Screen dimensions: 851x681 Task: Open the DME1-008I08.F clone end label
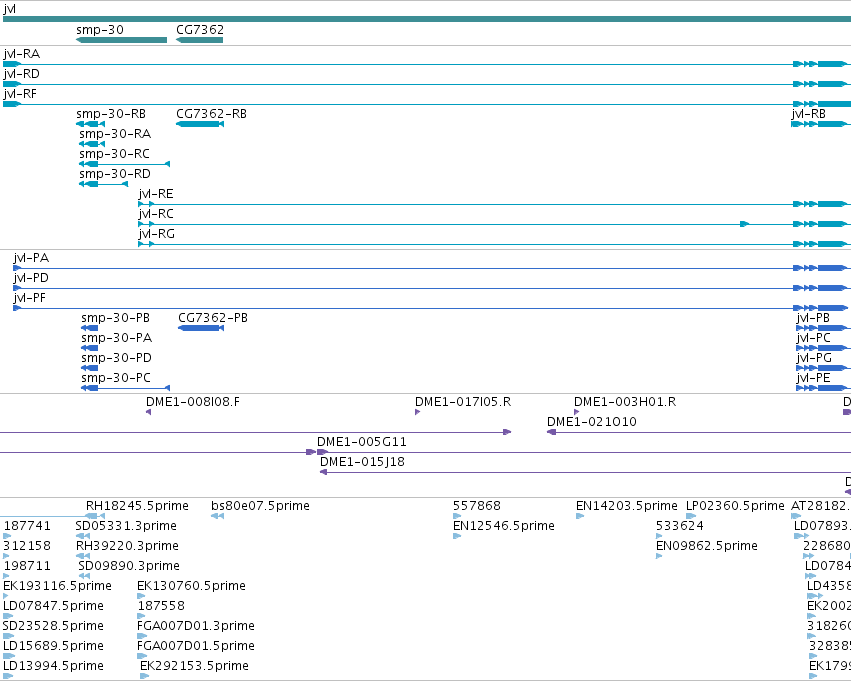(193, 402)
